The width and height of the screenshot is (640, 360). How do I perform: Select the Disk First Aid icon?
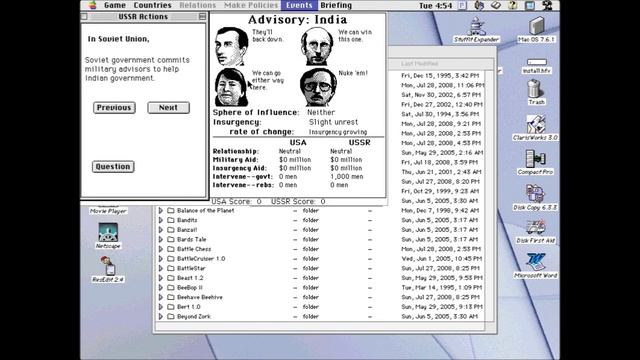click(536, 228)
